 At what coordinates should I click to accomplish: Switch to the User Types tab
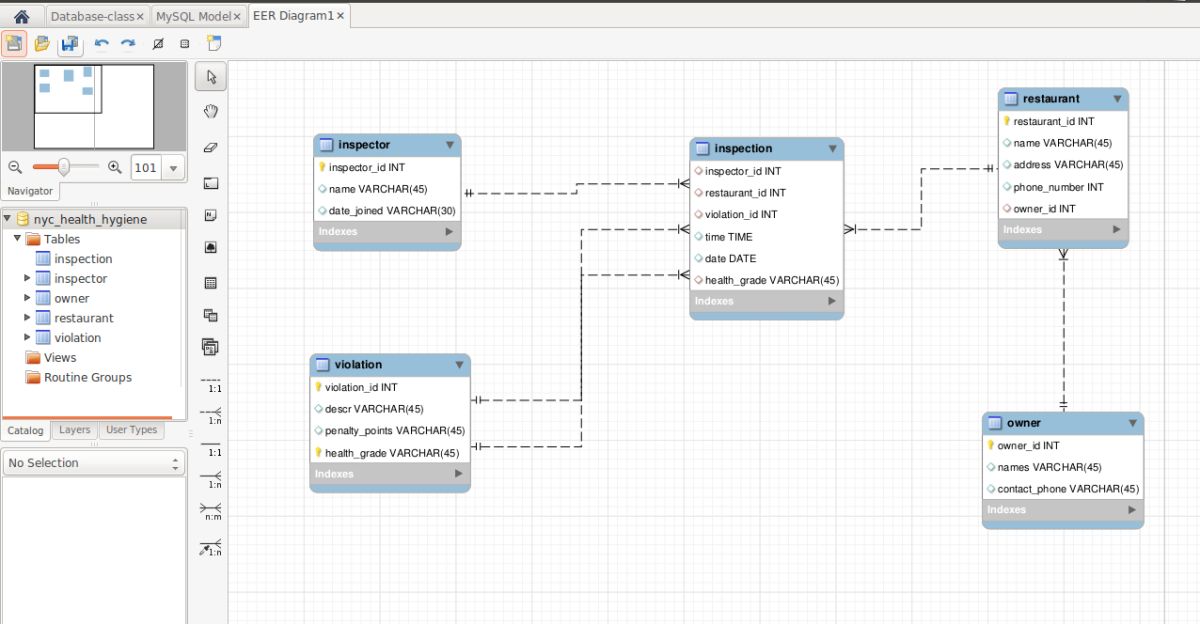coord(131,430)
